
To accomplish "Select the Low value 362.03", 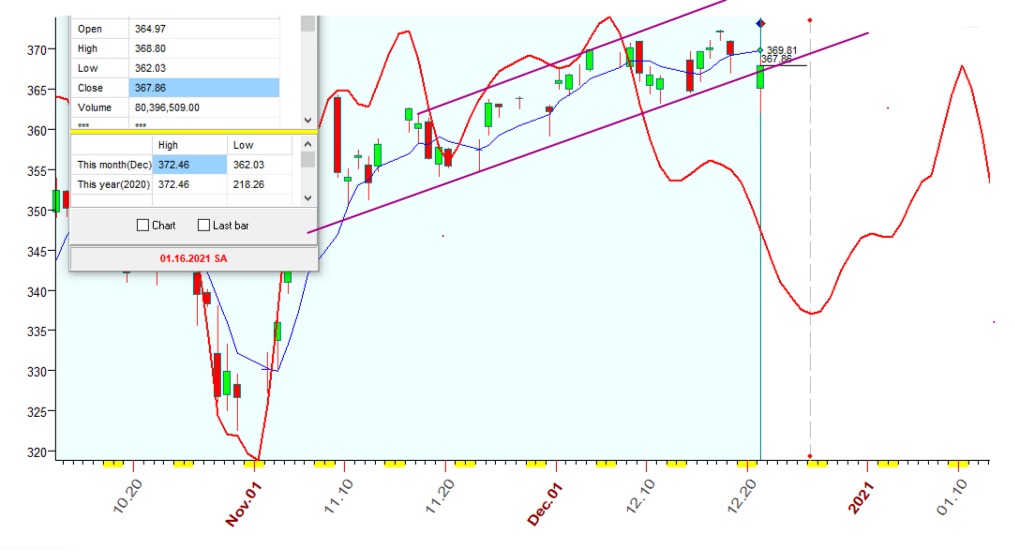I will 204,68.
